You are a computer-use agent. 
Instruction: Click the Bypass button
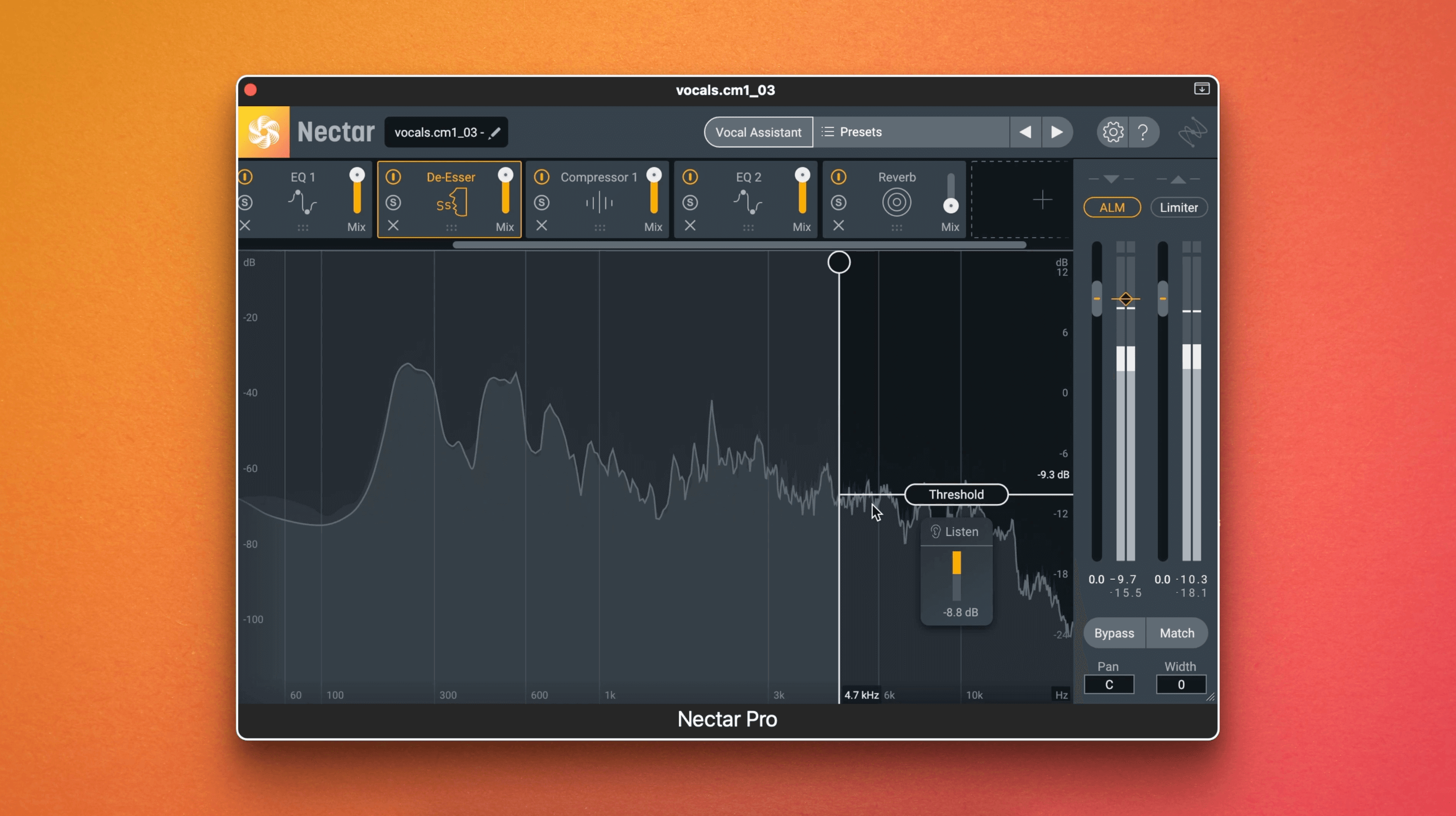click(1114, 633)
